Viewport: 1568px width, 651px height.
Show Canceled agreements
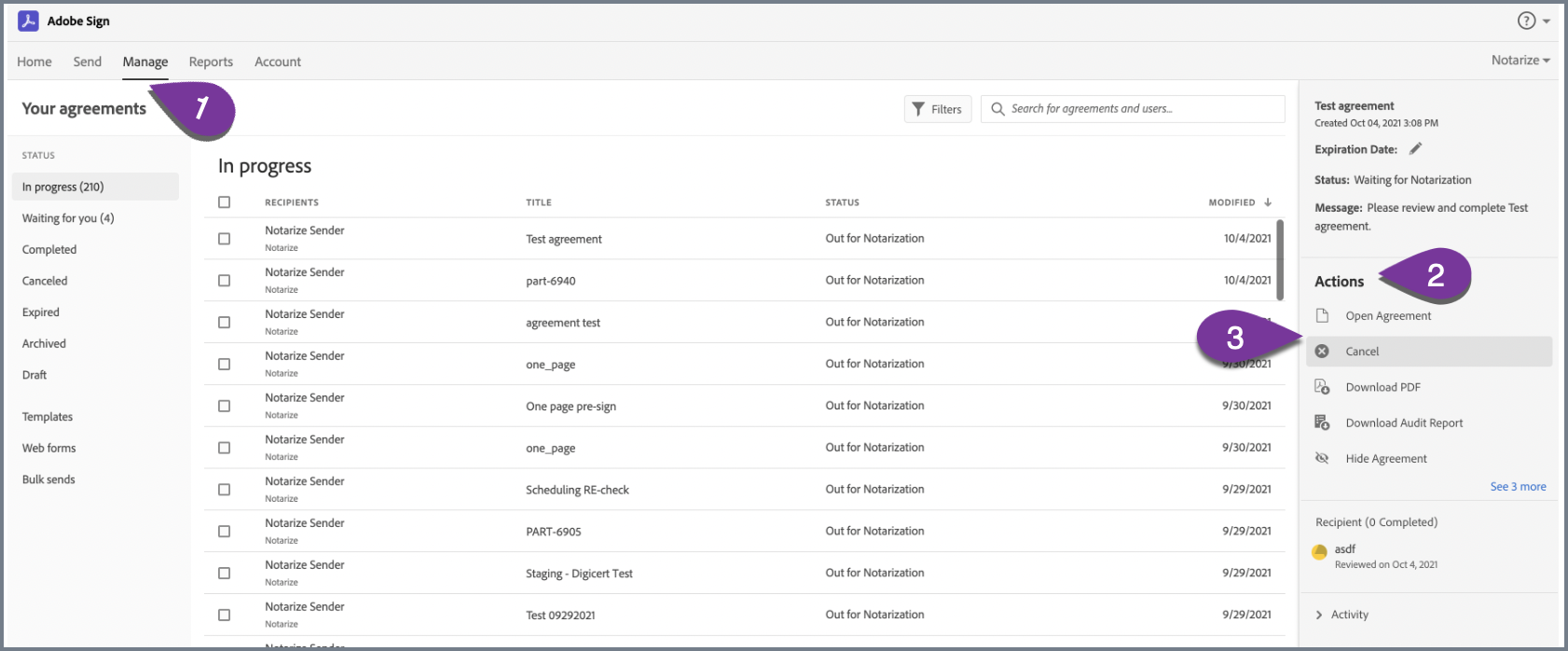[x=45, y=281]
